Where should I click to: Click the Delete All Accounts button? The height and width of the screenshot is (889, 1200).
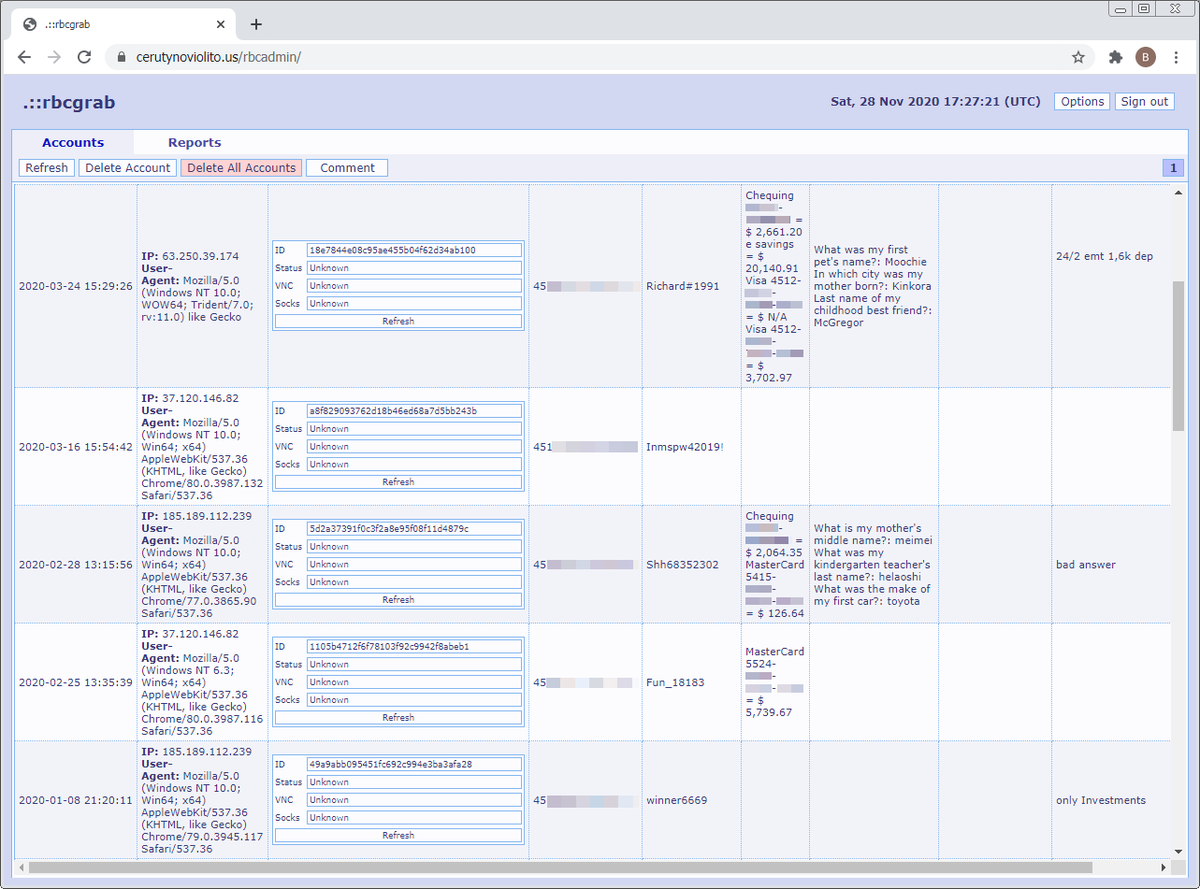pos(241,168)
